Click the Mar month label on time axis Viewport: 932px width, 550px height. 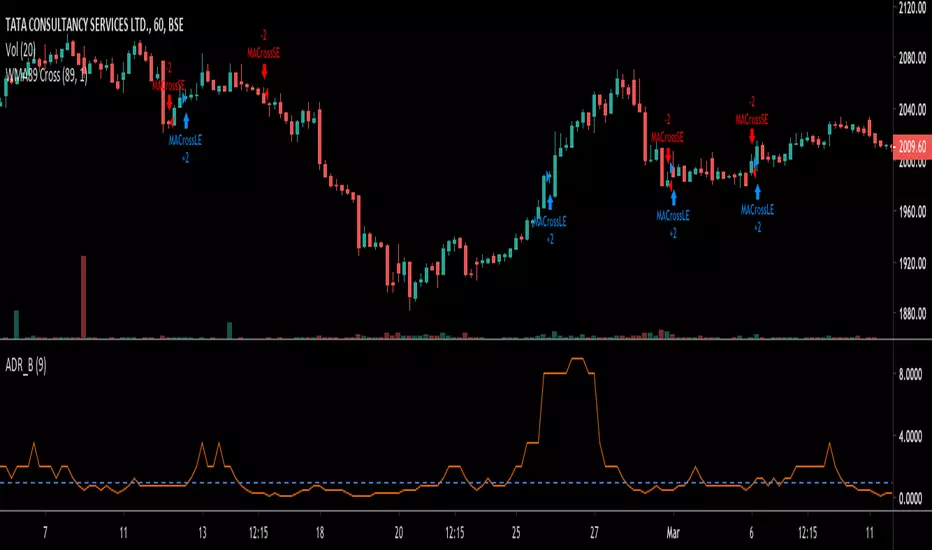673,533
